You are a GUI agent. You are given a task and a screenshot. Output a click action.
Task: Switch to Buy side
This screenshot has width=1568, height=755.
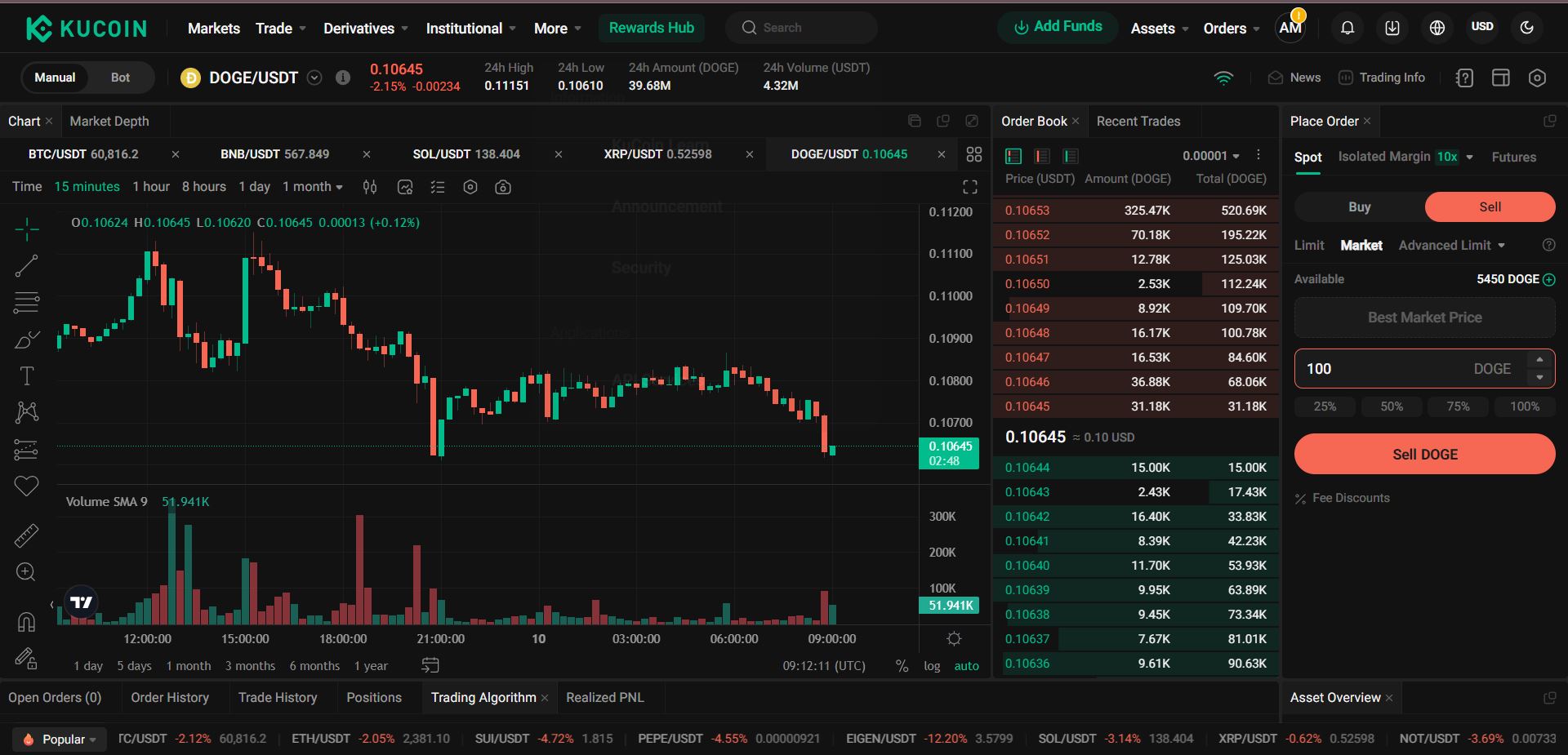click(x=1360, y=207)
